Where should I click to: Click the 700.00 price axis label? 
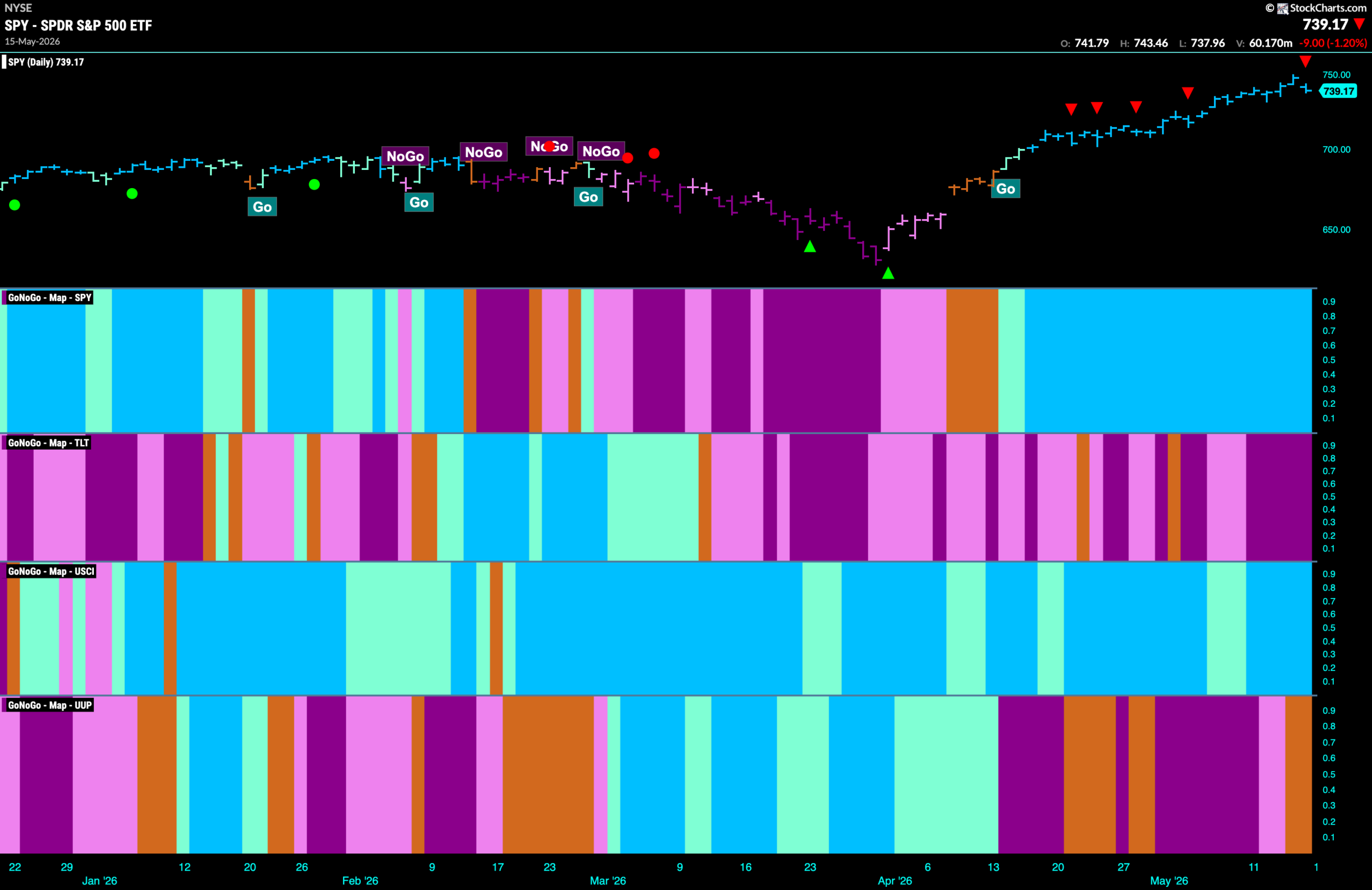click(1336, 149)
